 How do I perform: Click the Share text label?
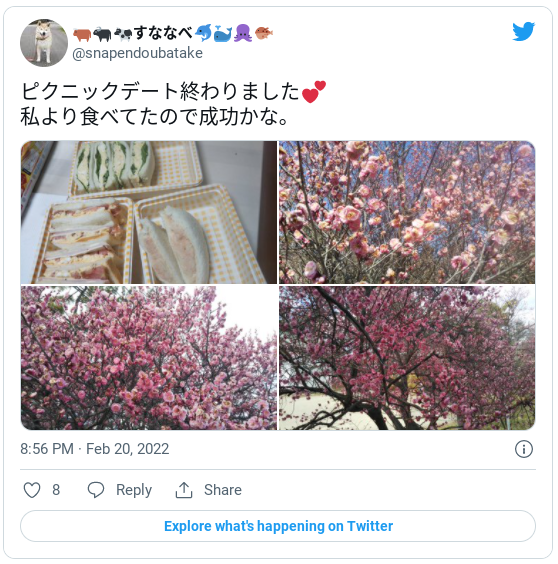point(223,490)
